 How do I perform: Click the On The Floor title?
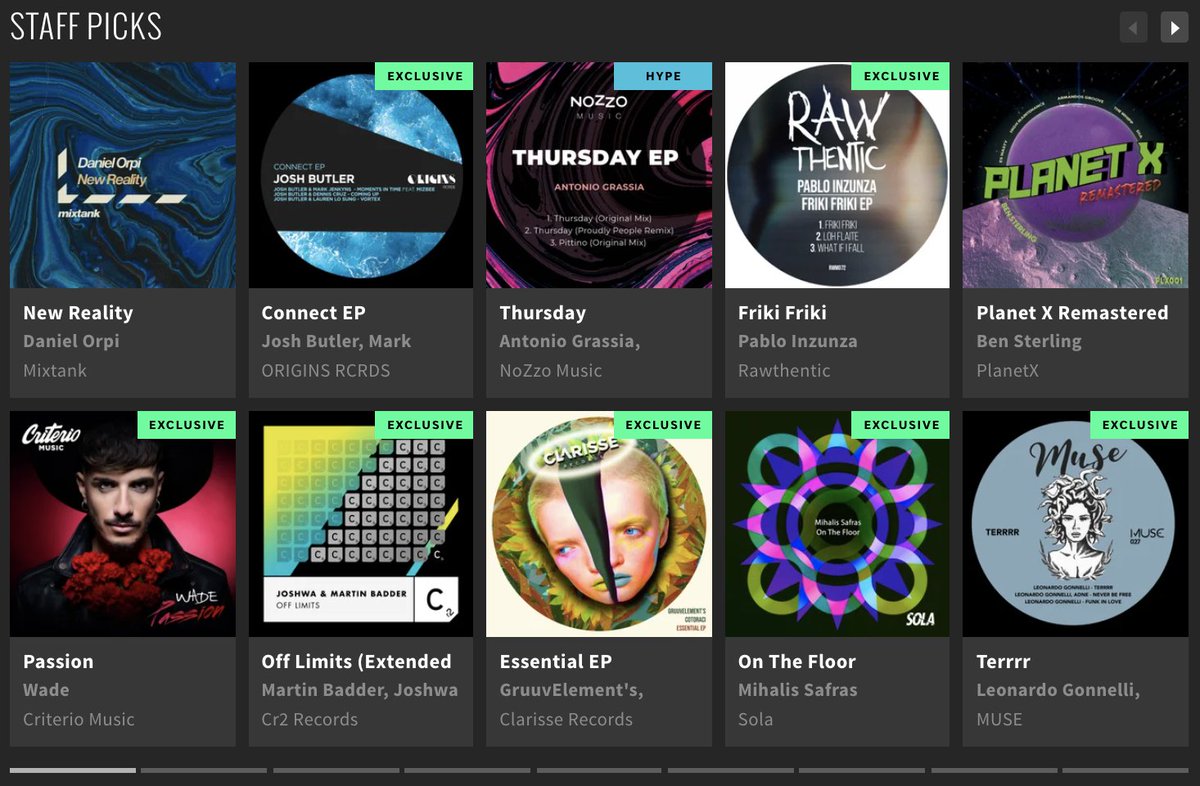(797, 662)
